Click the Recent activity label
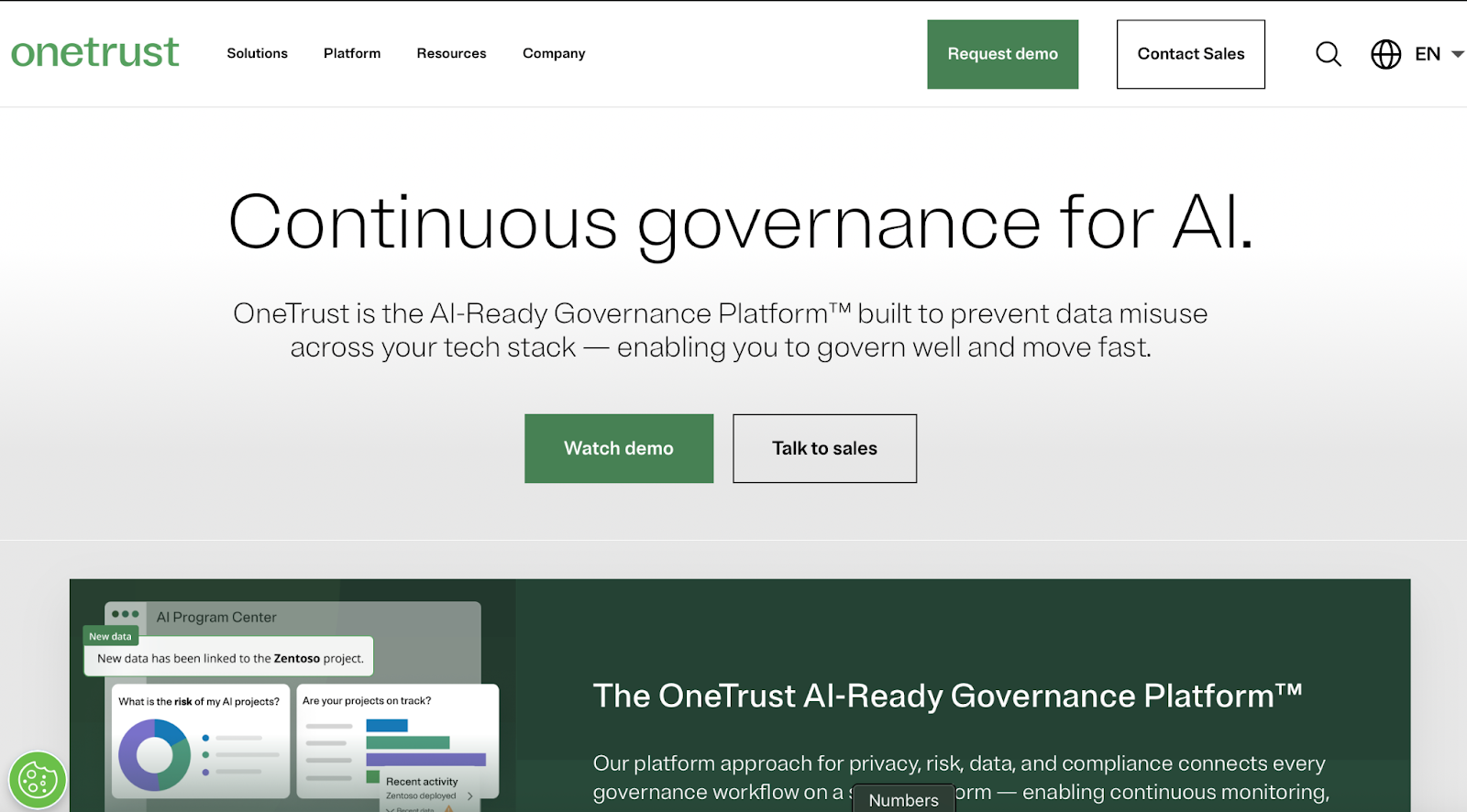 pyautogui.click(x=422, y=782)
